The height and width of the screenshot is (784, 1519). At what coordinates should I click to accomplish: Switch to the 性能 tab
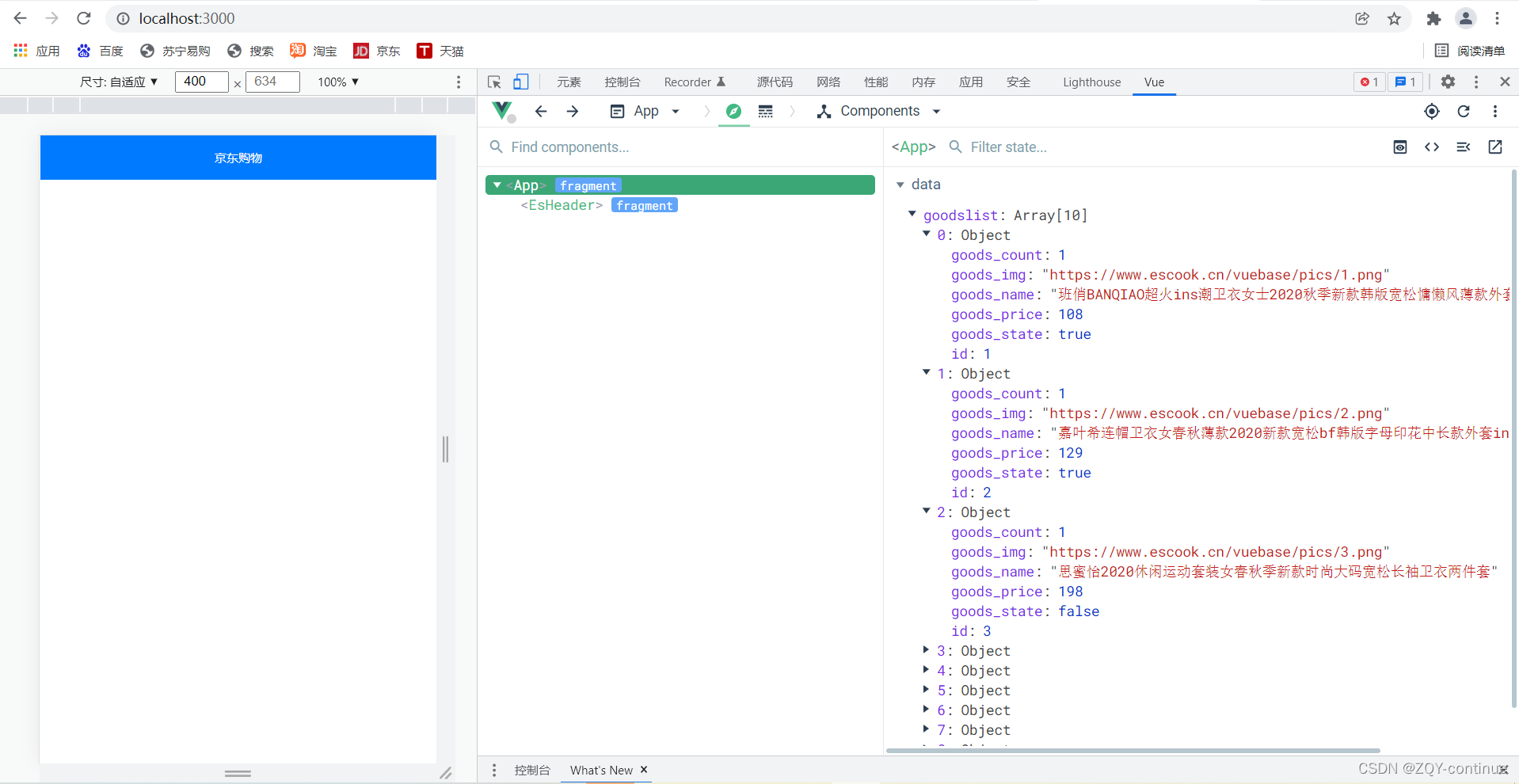(x=876, y=82)
